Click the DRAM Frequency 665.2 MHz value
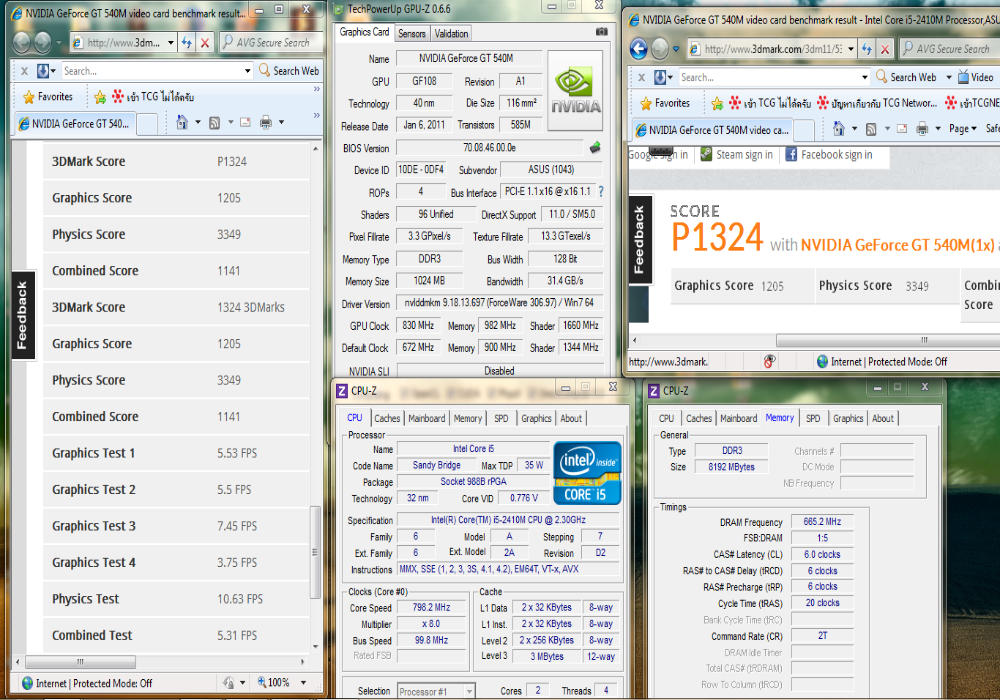The height and width of the screenshot is (700, 1000). (822, 521)
